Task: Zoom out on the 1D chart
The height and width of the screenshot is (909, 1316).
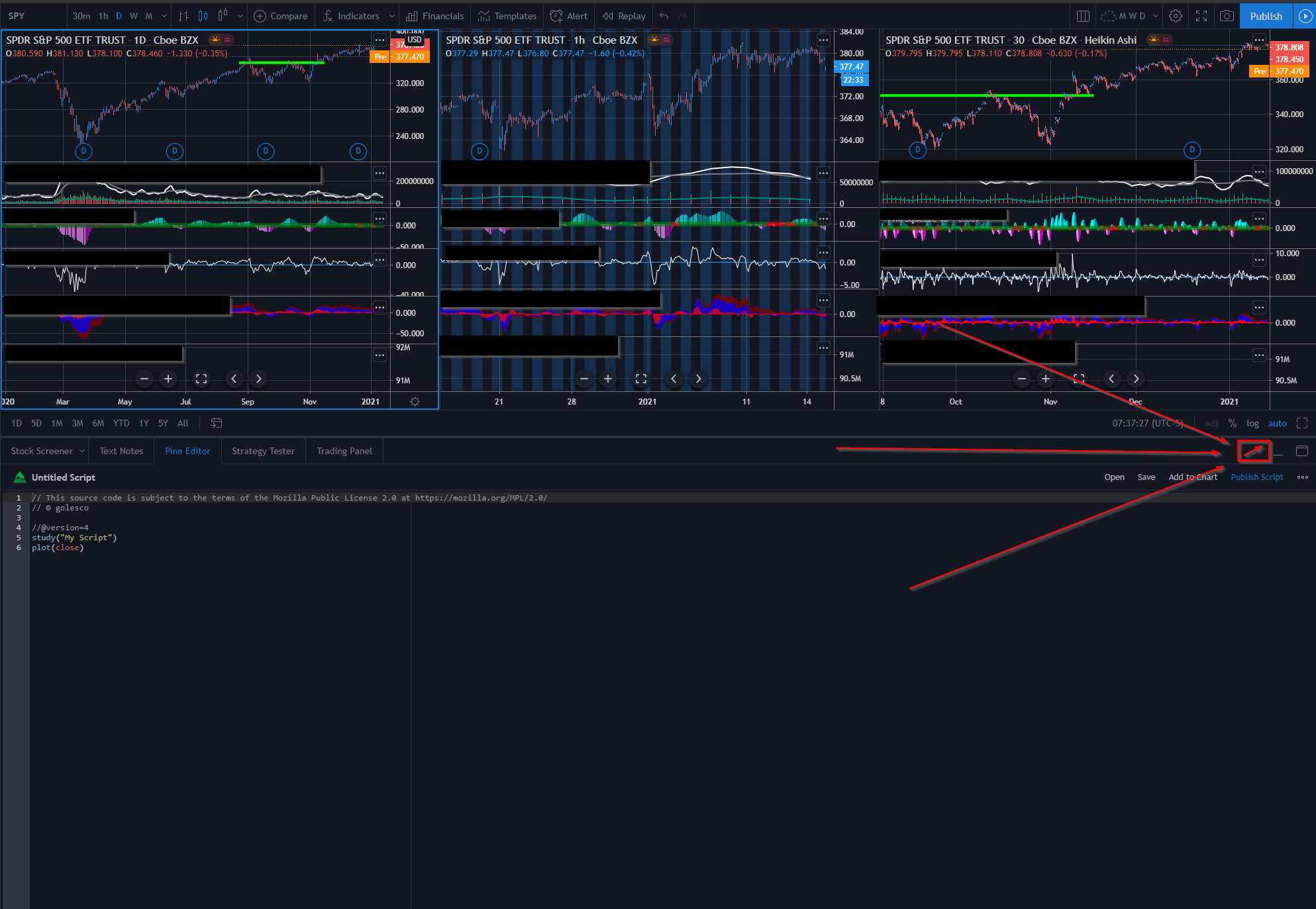Action: pos(144,379)
